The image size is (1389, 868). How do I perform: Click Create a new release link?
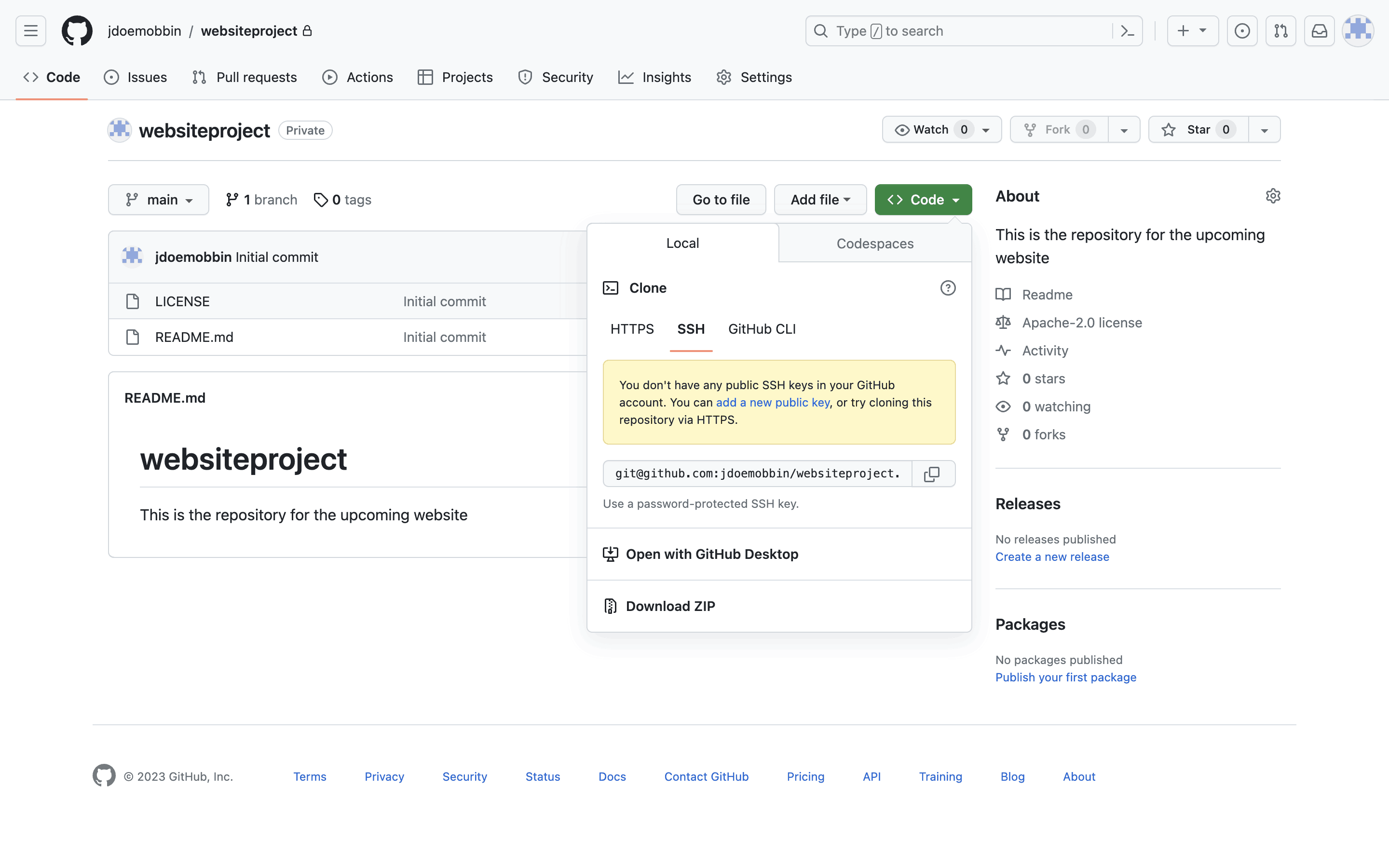pos(1052,556)
